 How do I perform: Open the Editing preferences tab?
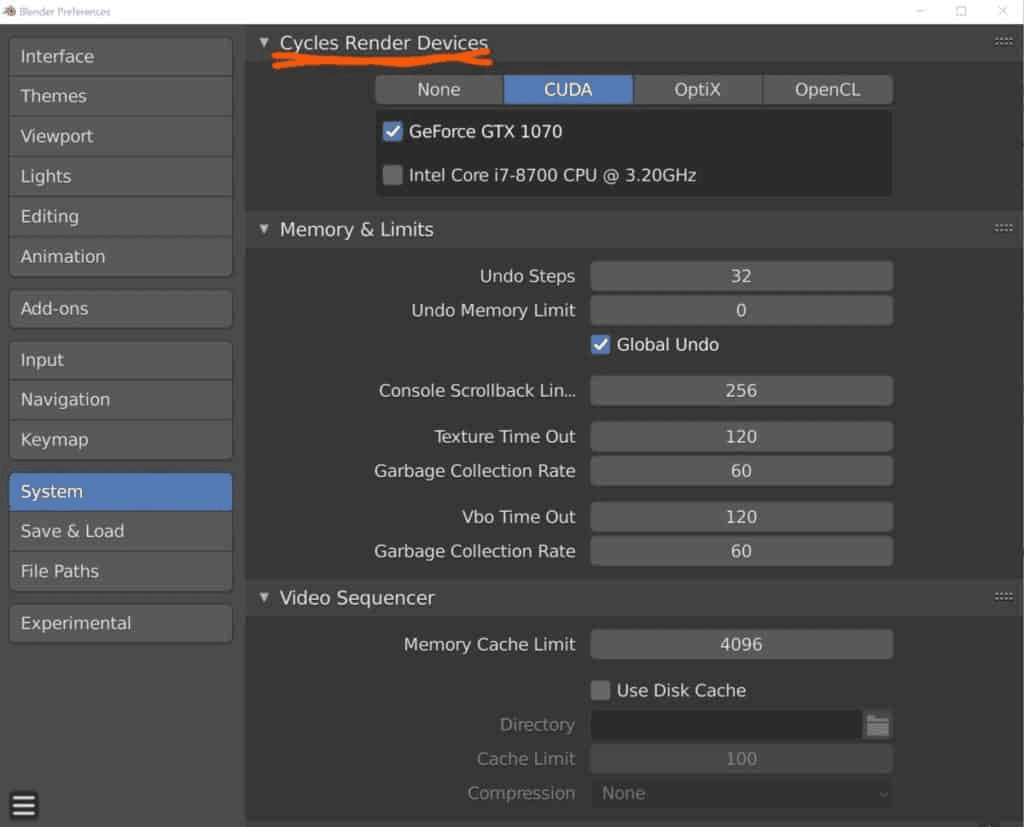click(121, 216)
